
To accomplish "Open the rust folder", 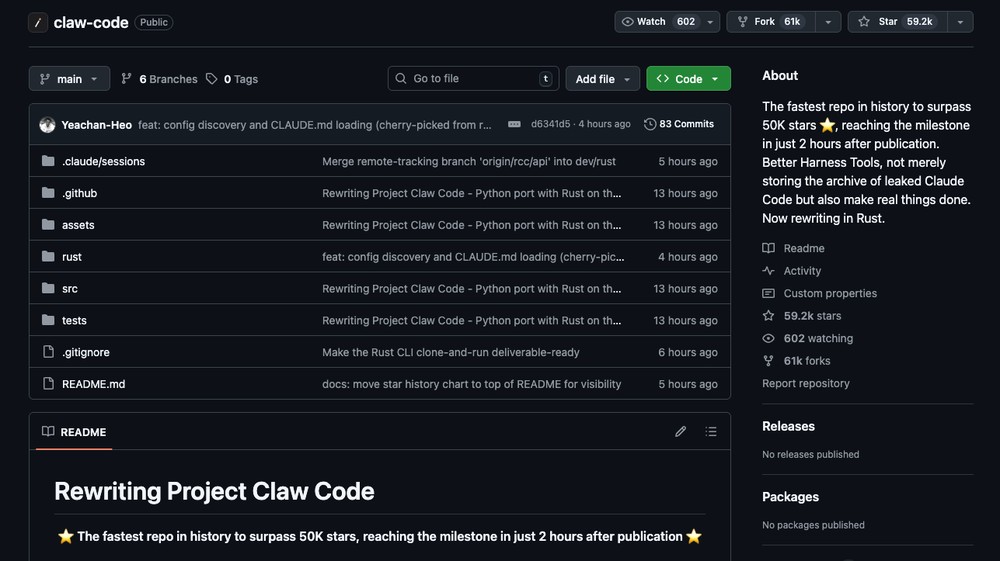I will (71, 257).
